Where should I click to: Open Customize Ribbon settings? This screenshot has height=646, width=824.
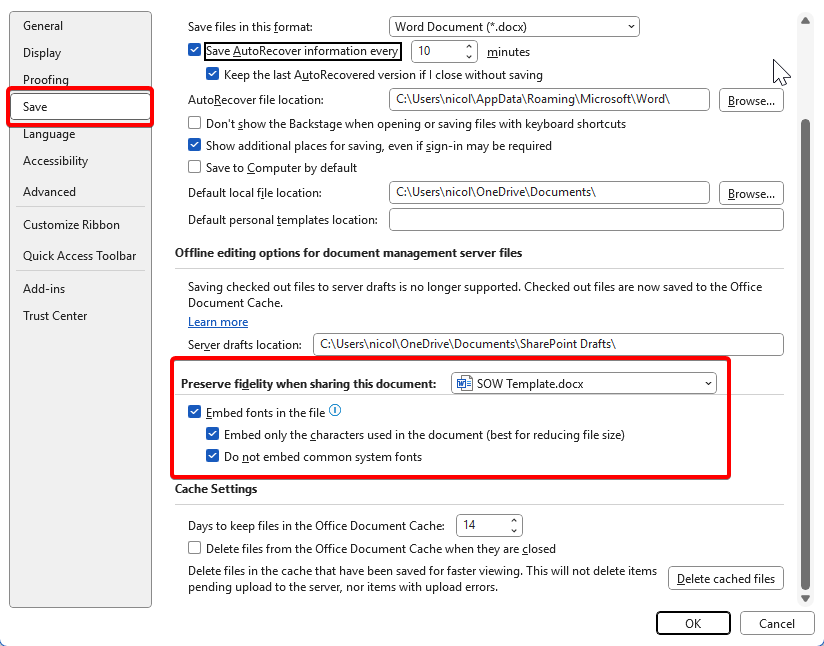[x=80, y=225]
